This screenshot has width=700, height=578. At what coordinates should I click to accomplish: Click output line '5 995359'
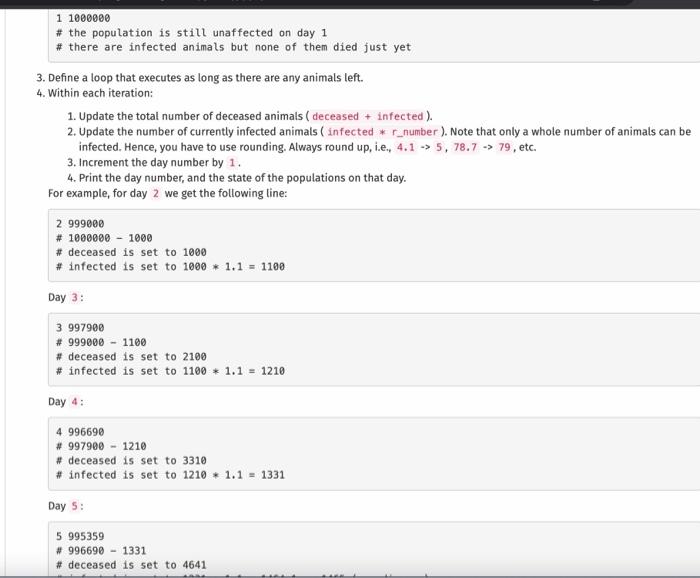pos(80,536)
